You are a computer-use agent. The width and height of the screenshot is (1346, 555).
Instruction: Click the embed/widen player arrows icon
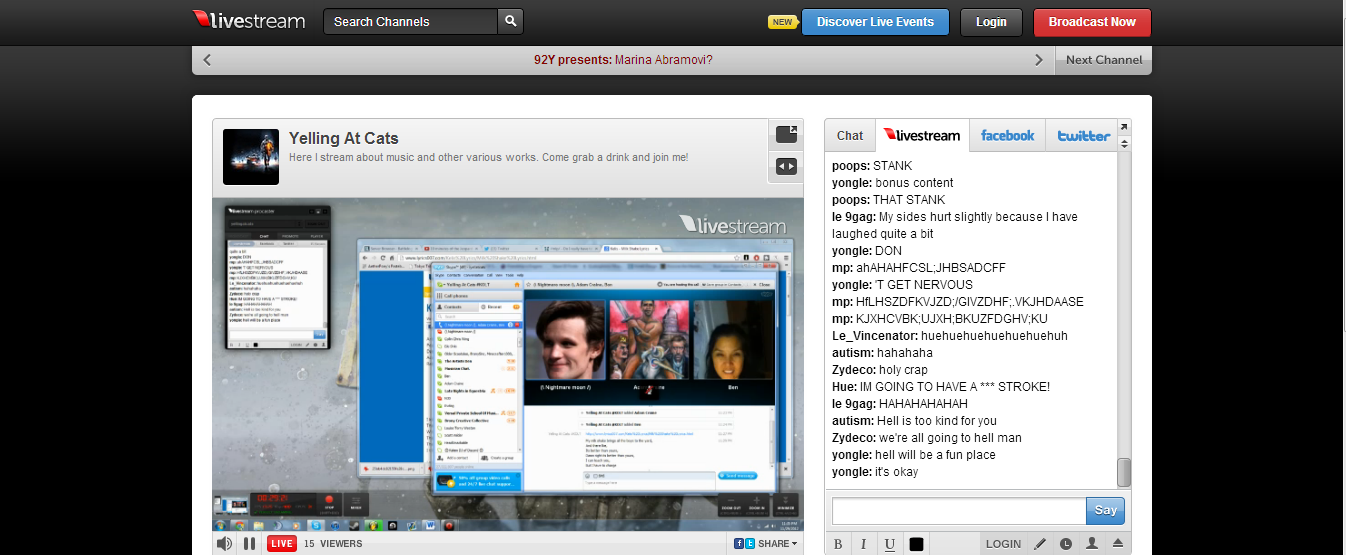point(787,167)
